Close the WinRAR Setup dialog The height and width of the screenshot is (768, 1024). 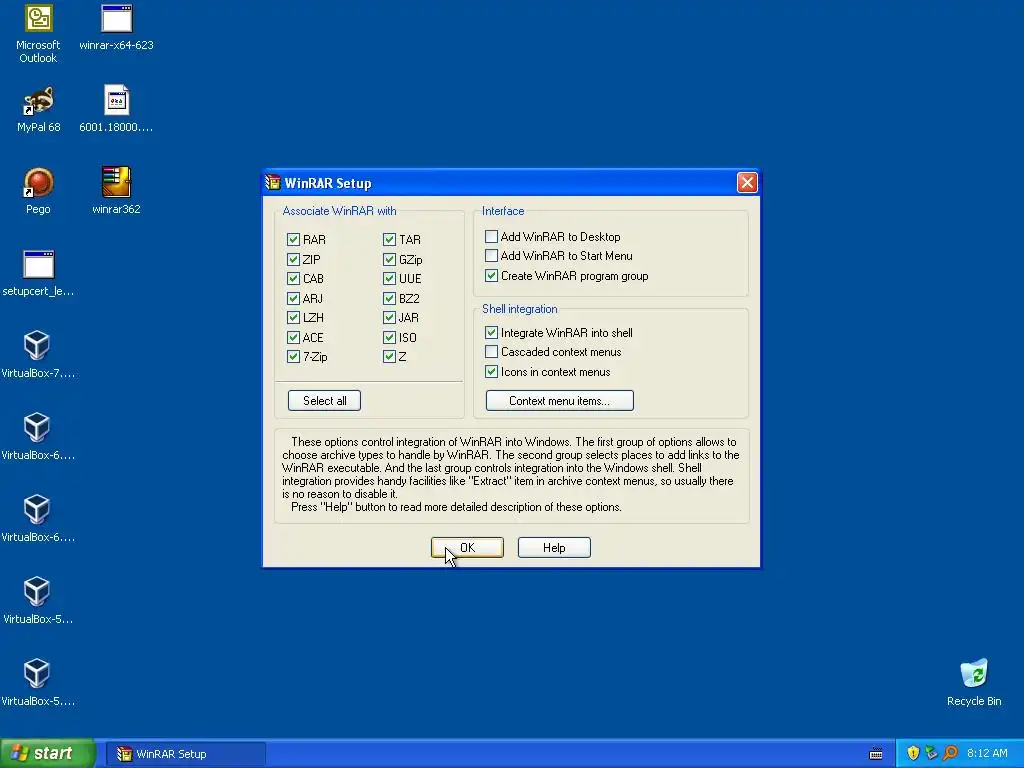click(x=747, y=183)
